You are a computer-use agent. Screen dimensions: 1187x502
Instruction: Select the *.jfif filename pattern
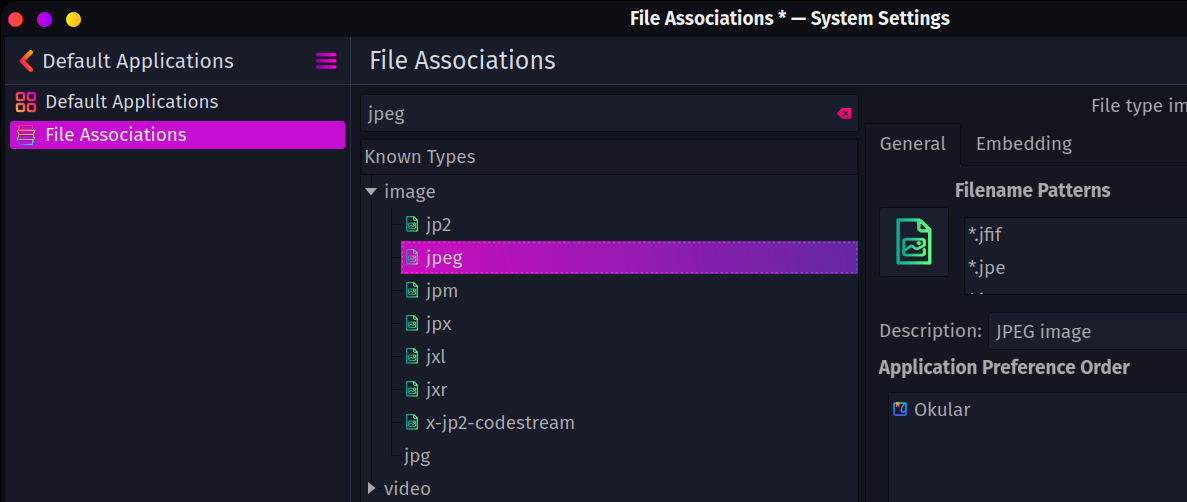point(986,236)
